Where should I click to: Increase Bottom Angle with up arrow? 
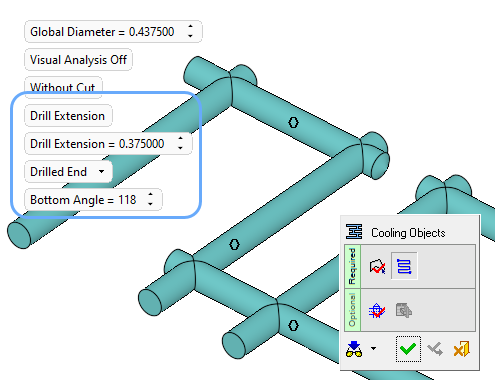(x=150, y=195)
